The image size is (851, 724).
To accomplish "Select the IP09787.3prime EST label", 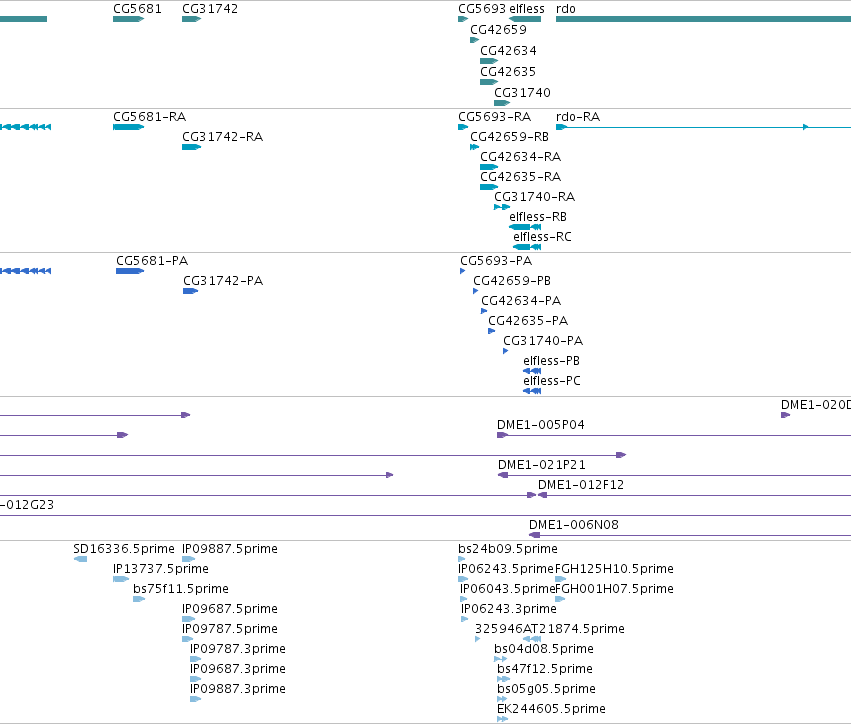I will (238, 650).
